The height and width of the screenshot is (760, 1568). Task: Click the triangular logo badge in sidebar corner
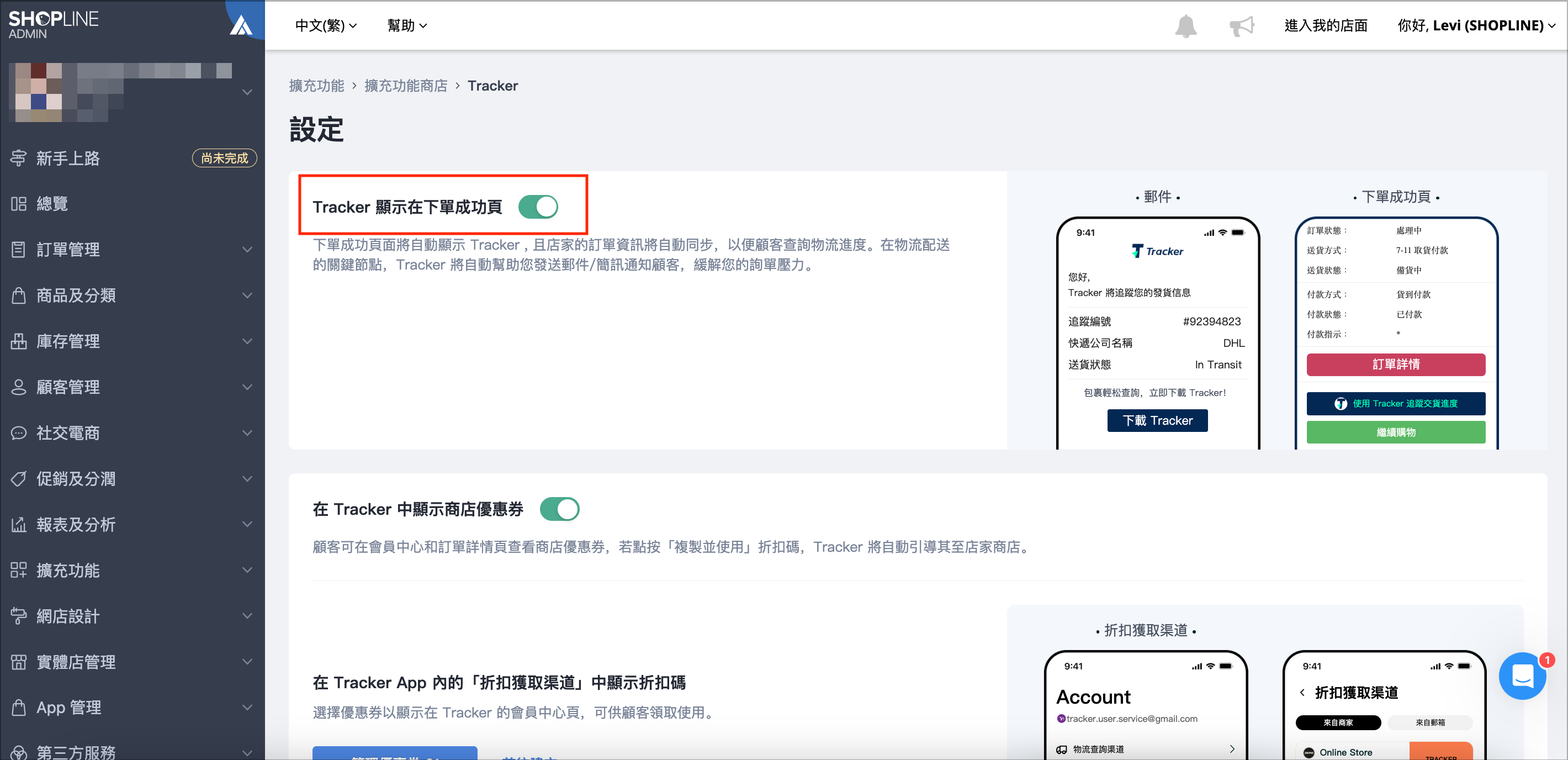coord(241,24)
